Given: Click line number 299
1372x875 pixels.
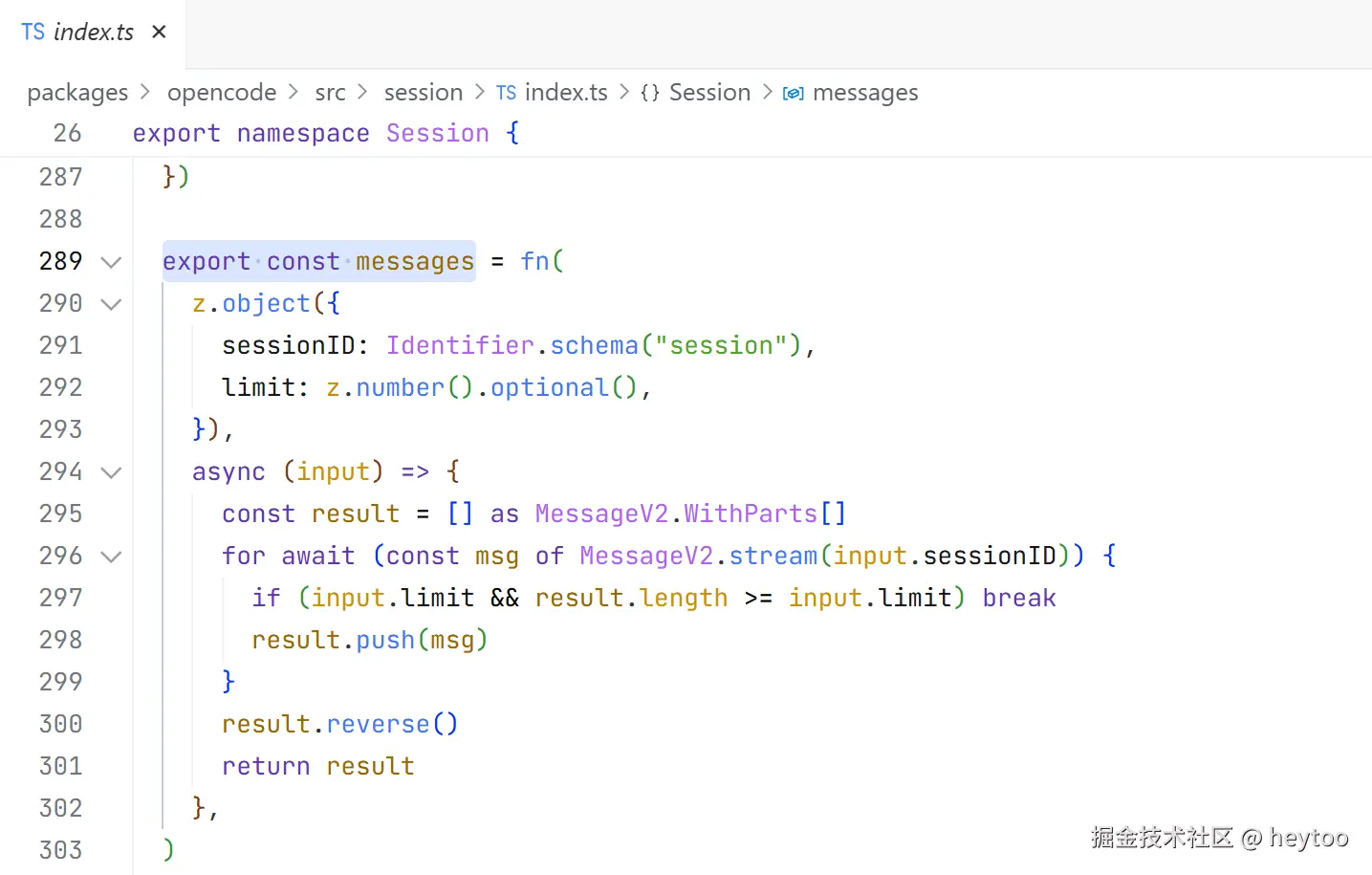Looking at the screenshot, I should point(60,682).
